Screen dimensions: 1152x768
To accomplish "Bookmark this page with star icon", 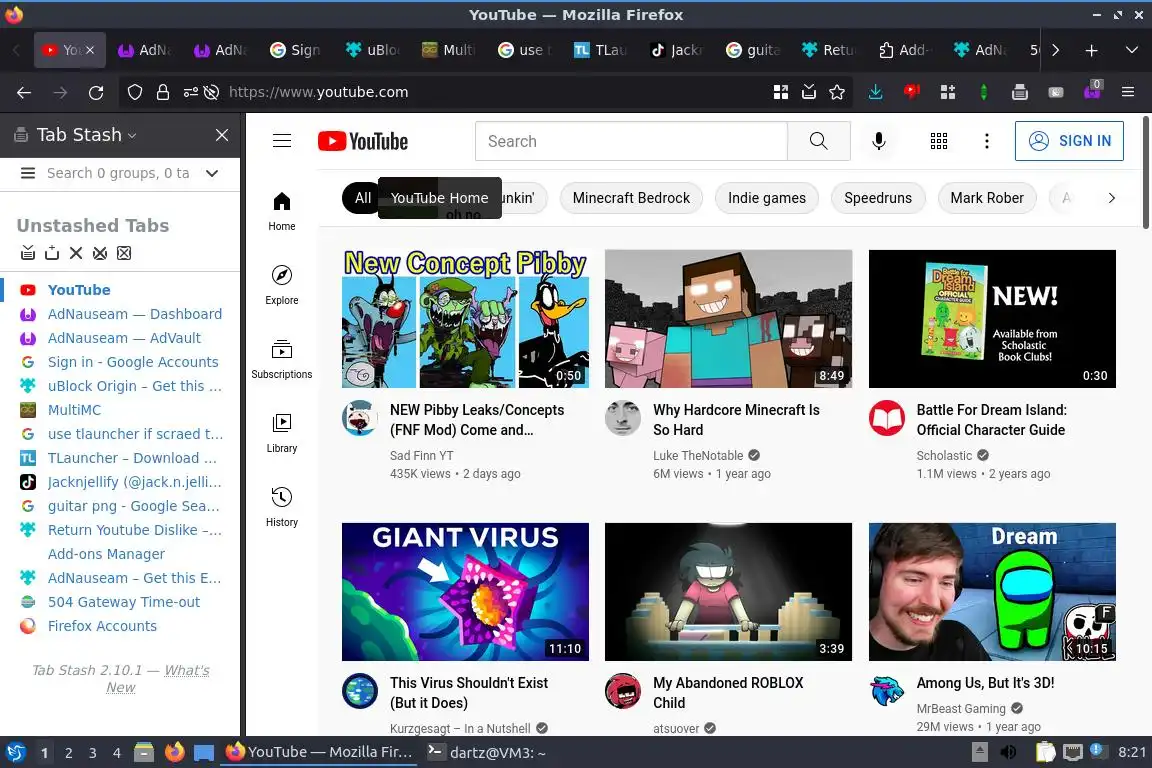I will (837, 93).
